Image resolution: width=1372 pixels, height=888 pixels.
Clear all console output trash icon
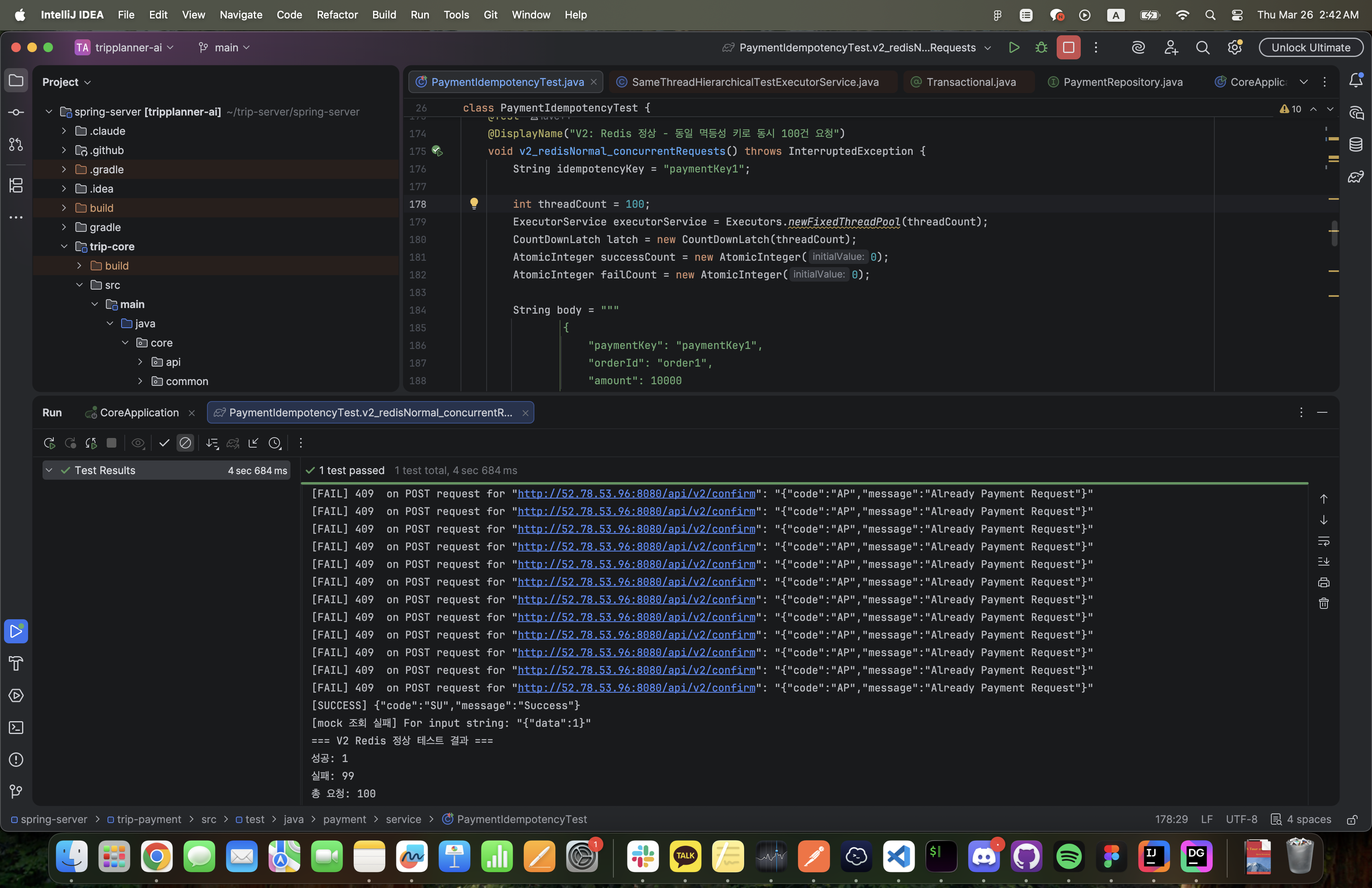tap(1323, 603)
